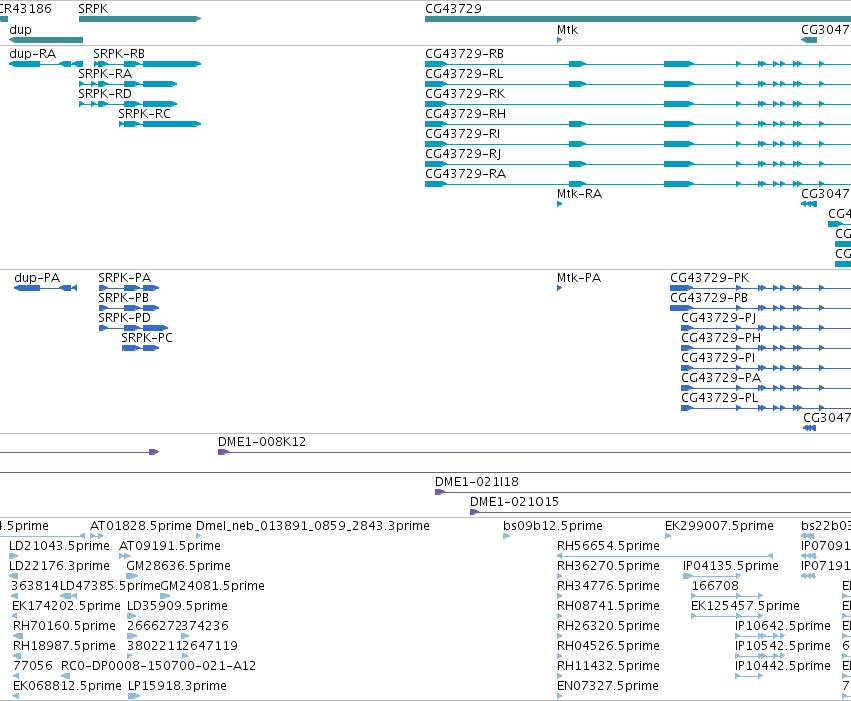This screenshot has width=851, height=701.
Task: Select EST IP04135.5prime
Action: click(731, 566)
